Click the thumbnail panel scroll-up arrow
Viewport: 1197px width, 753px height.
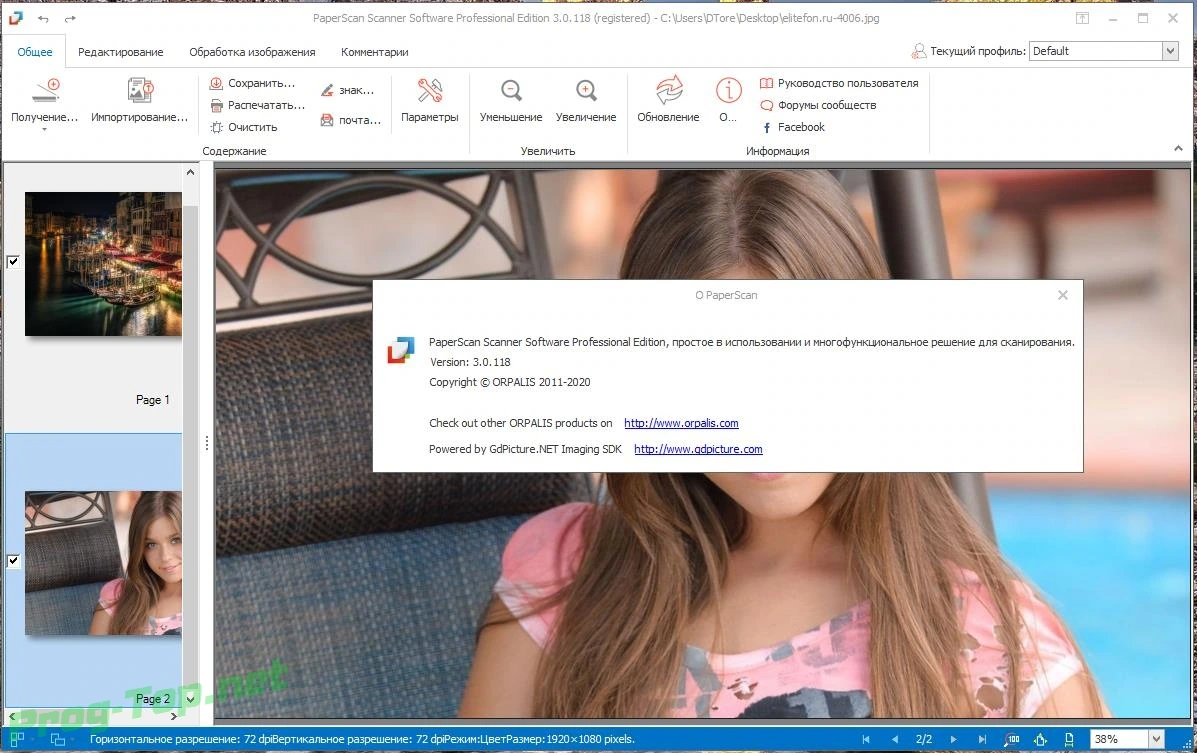pos(191,173)
